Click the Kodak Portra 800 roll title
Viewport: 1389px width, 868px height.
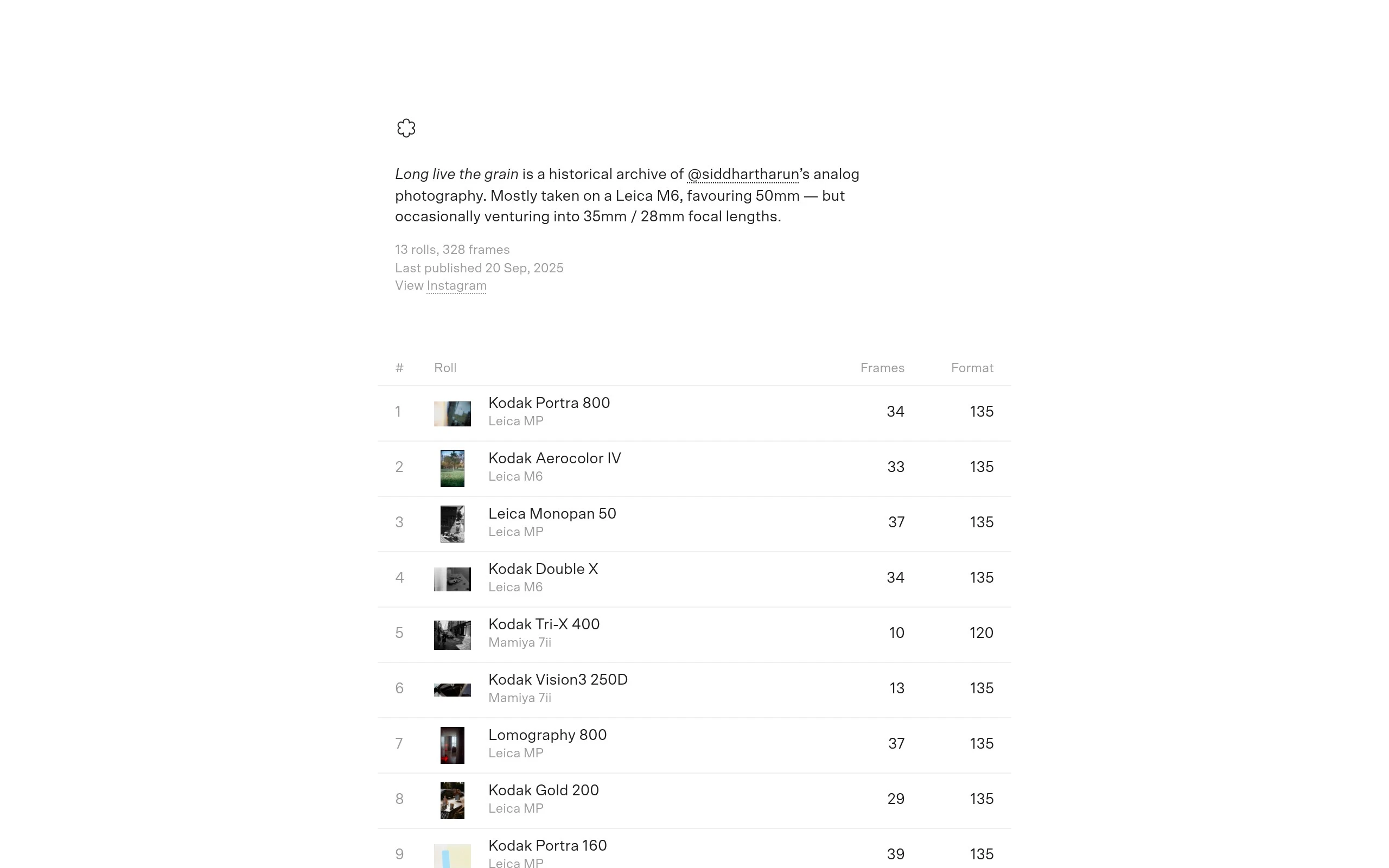(x=549, y=403)
